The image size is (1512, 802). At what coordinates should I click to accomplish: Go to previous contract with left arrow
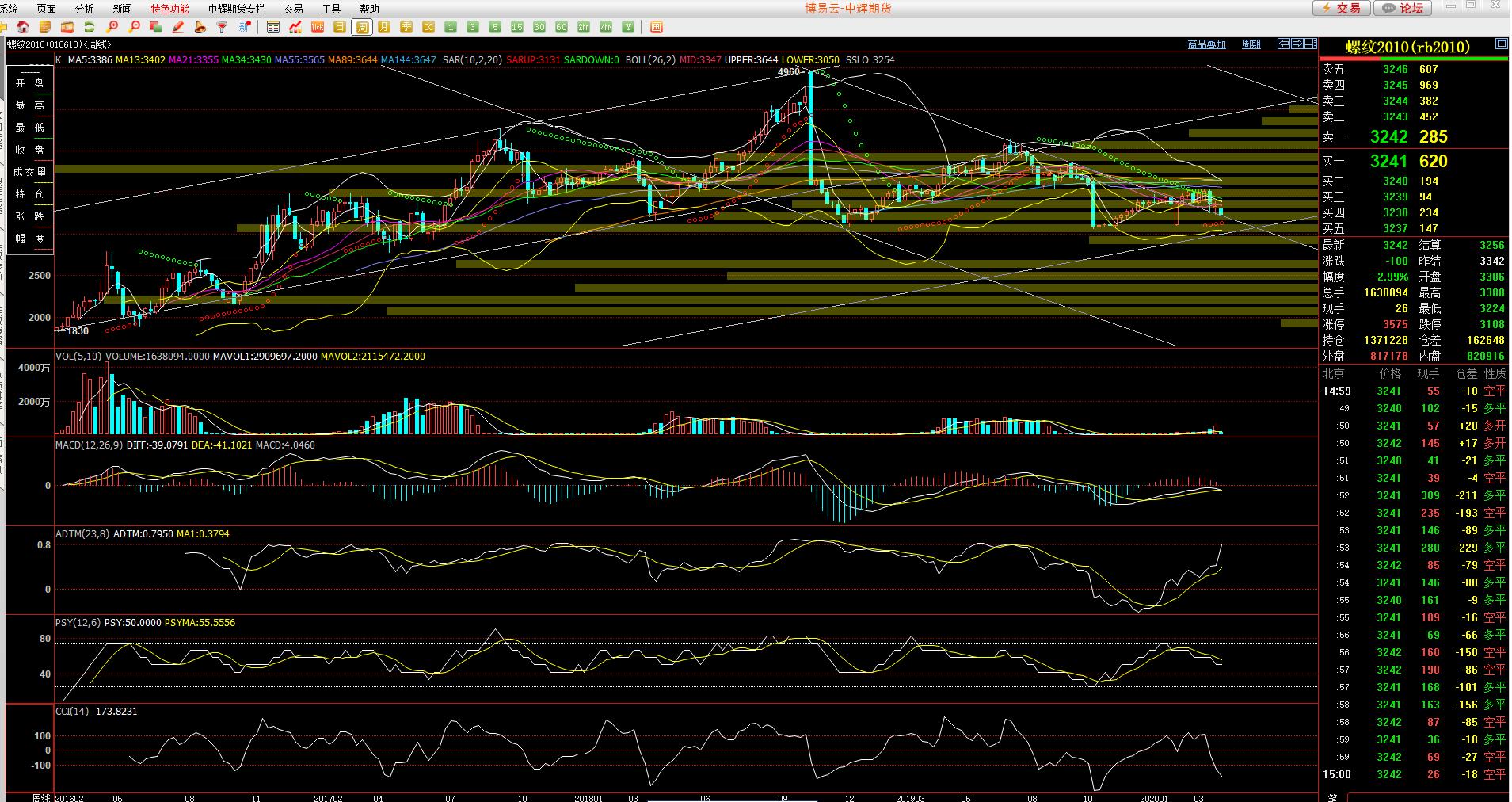point(1285,44)
